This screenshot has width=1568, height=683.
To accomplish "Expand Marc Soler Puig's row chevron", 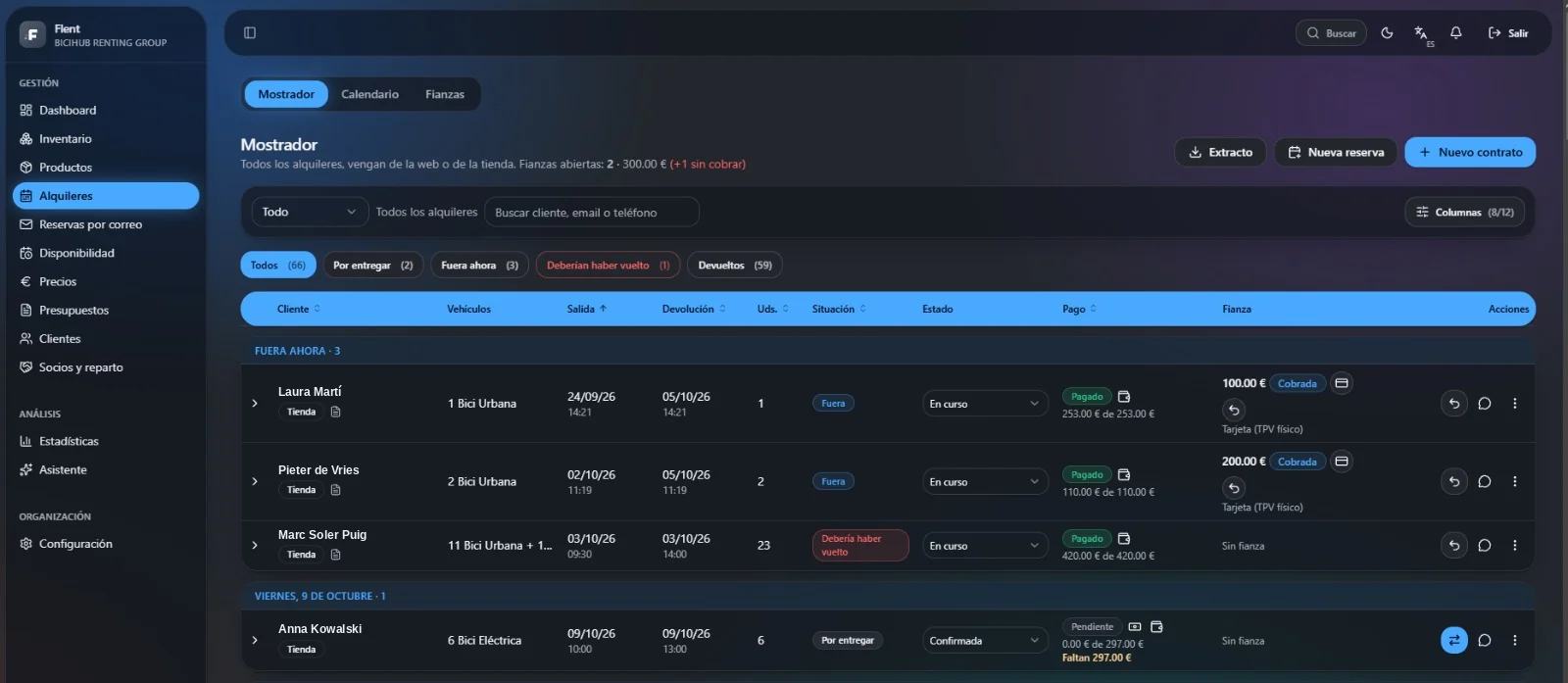I will click(x=255, y=546).
